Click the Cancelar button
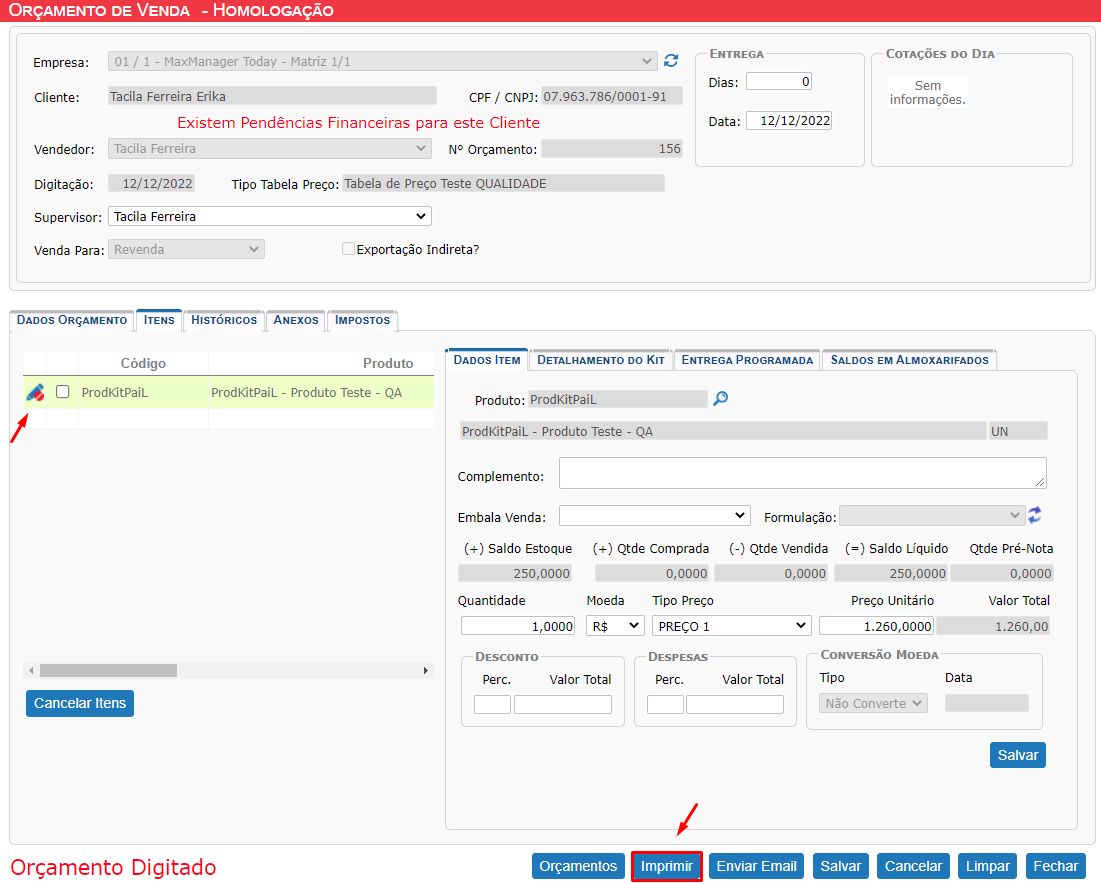Viewport: 1101px width, 884px height. 913,866
